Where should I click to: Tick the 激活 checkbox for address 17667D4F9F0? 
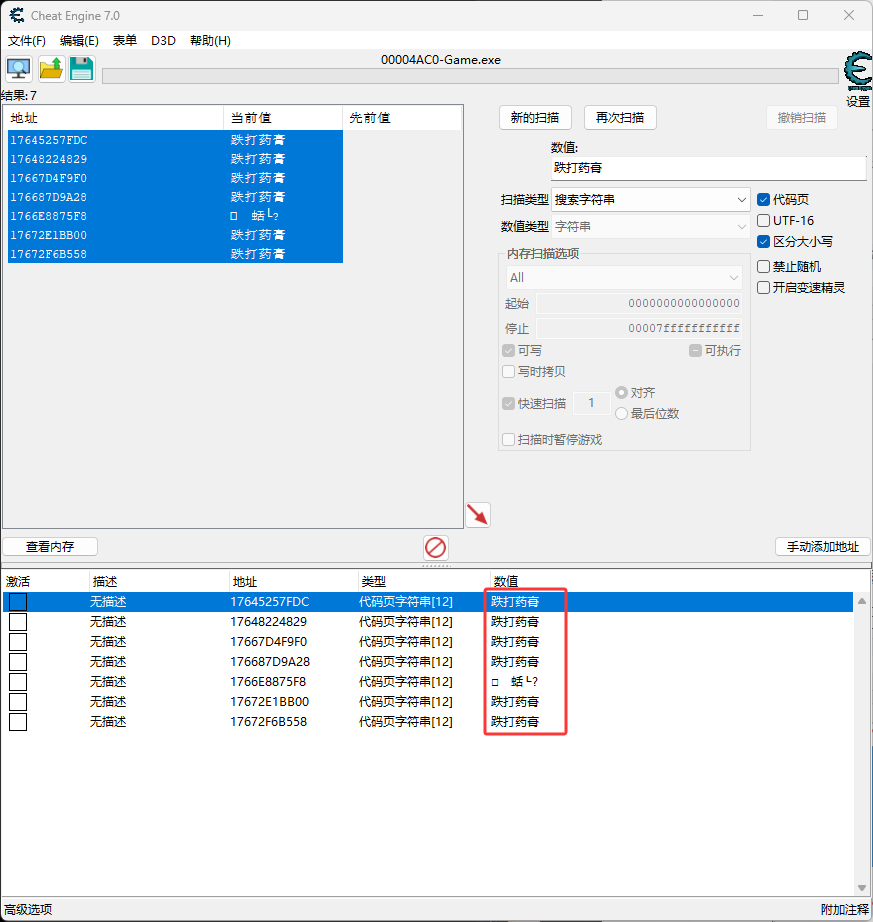point(18,642)
